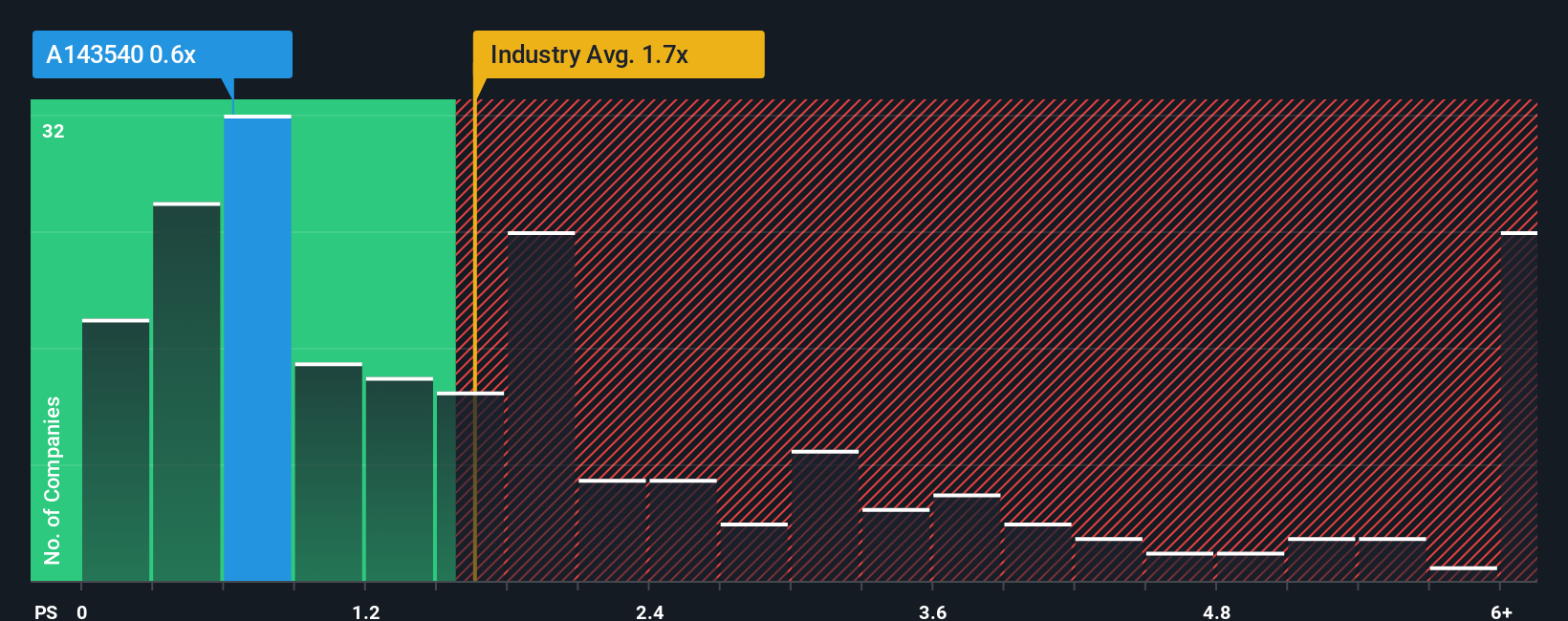Click the 'No. of Companies' axis label
Viewport: 1568px width, 621px height.
(52, 481)
